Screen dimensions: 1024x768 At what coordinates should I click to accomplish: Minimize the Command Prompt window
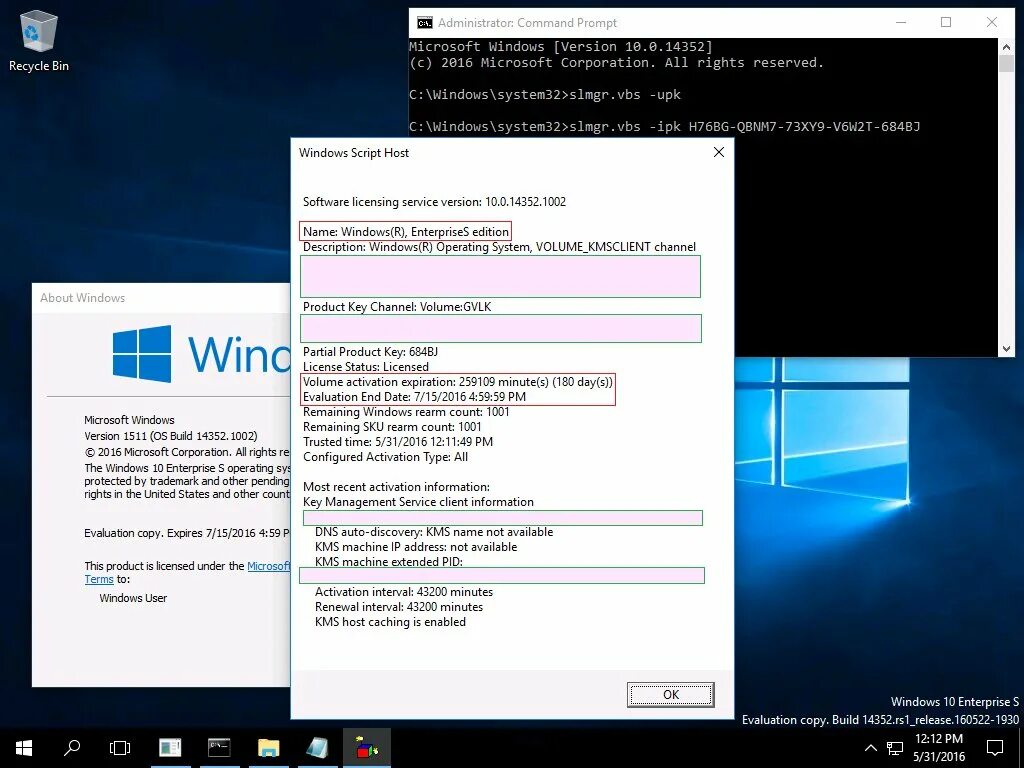coord(901,22)
